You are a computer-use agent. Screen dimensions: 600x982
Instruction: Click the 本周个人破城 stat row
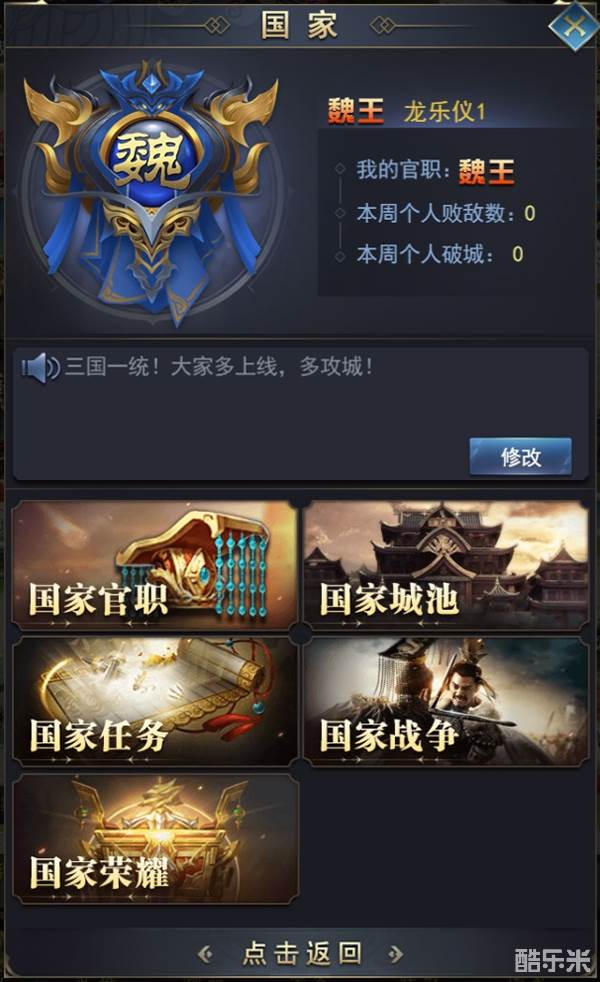tap(440, 254)
